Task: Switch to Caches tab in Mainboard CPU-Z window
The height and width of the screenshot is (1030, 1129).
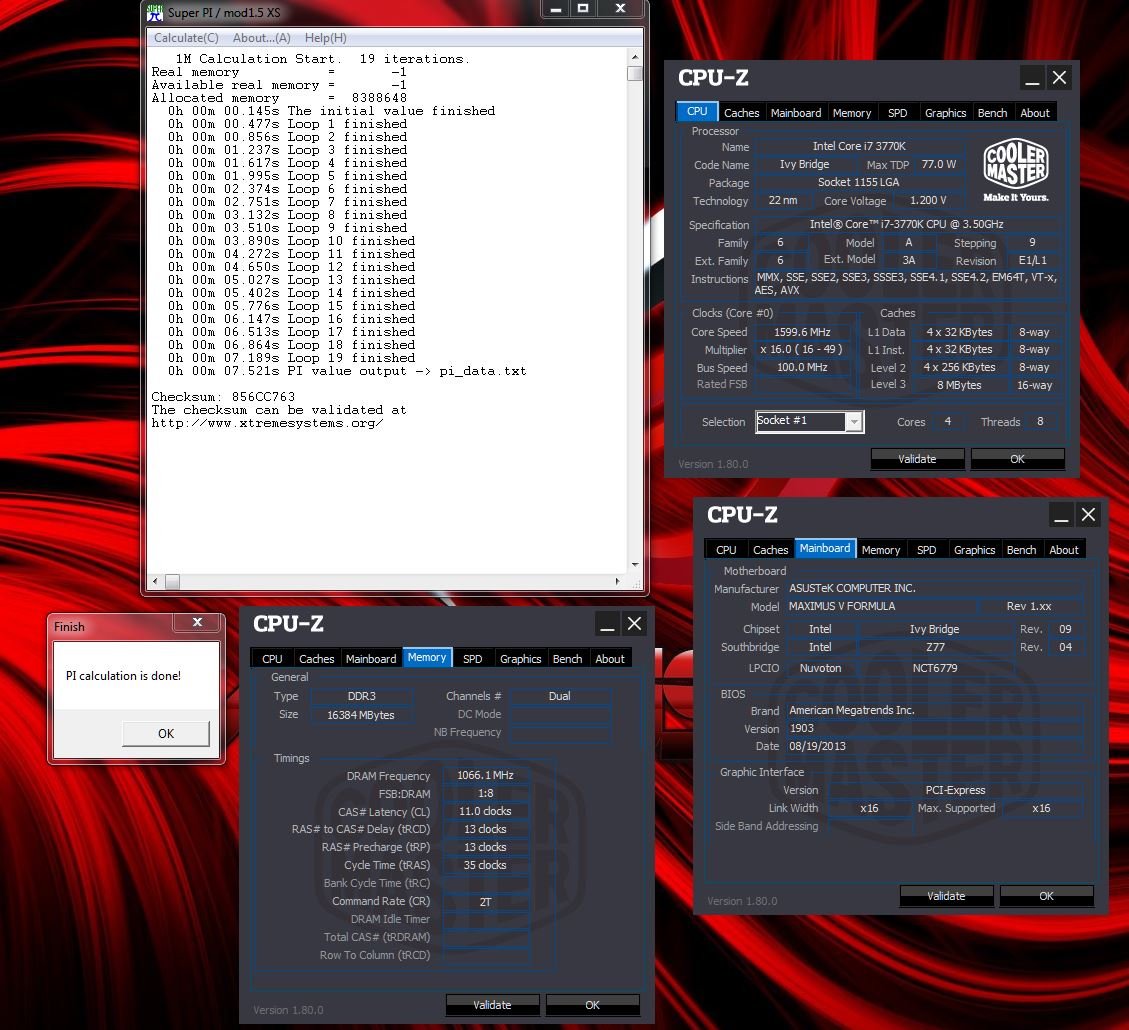Action: 770,550
